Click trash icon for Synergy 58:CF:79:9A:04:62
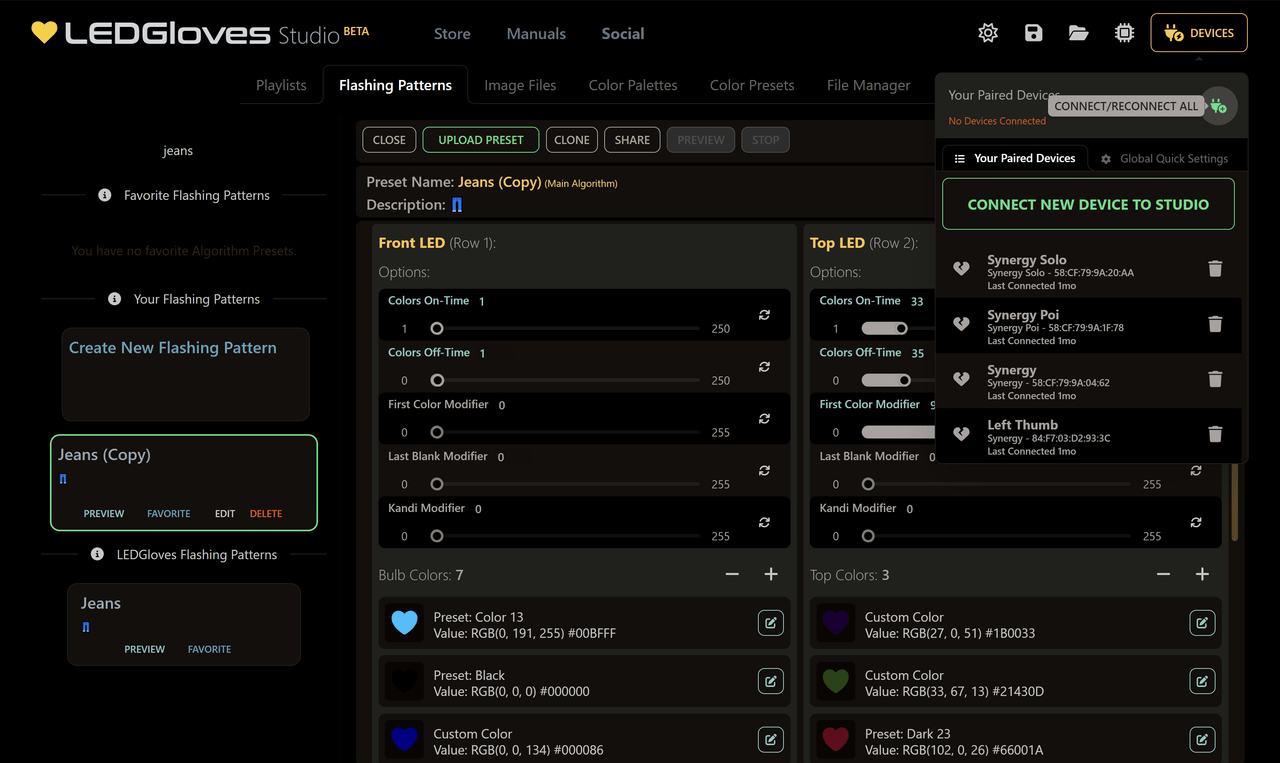 coord(1215,378)
